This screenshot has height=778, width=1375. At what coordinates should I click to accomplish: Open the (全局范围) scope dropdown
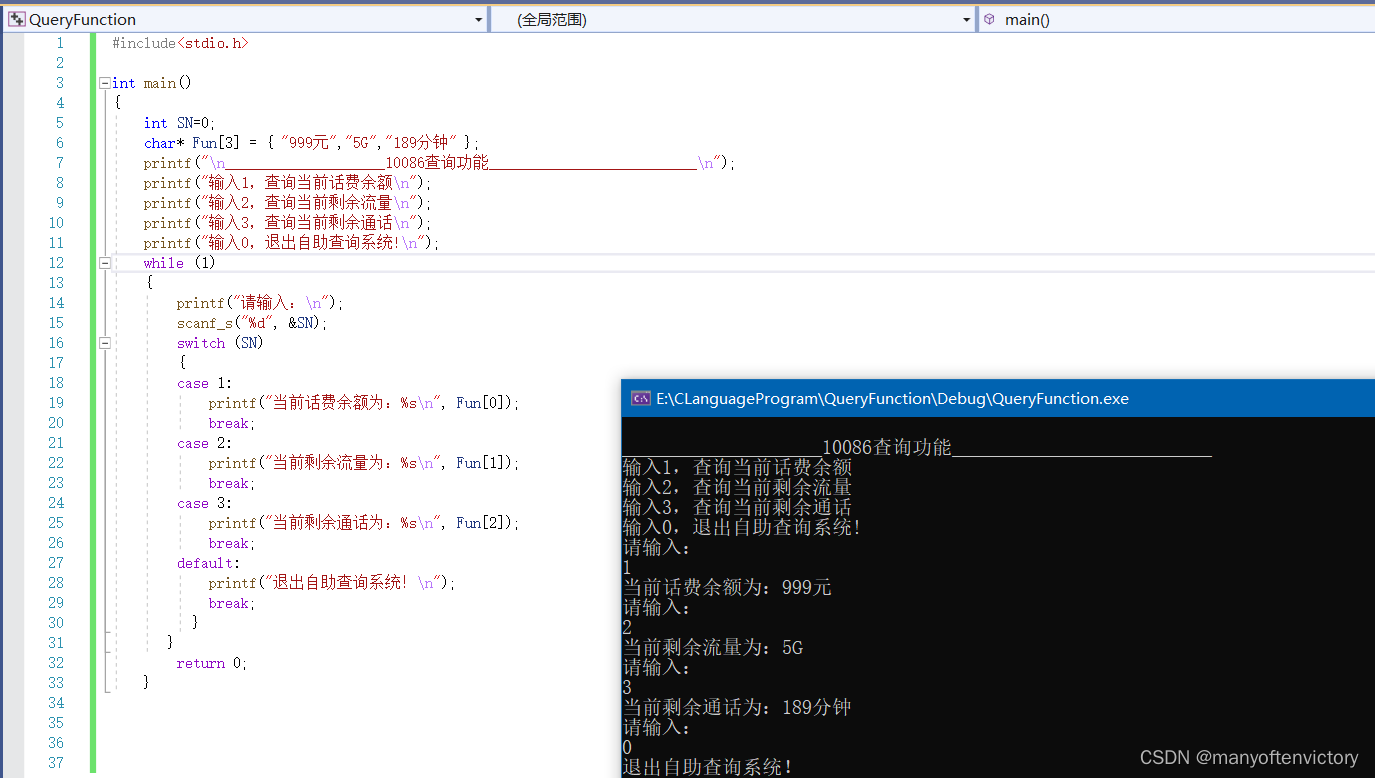(x=733, y=19)
